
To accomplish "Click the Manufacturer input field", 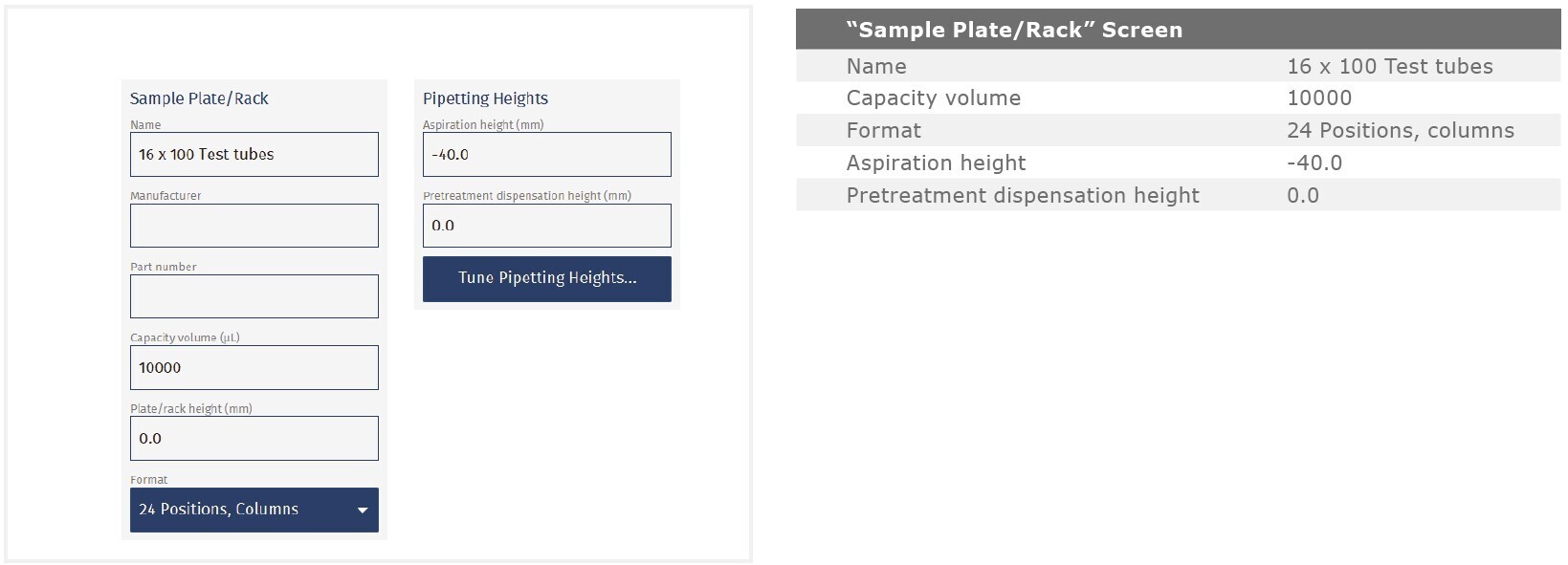I will click(x=254, y=226).
